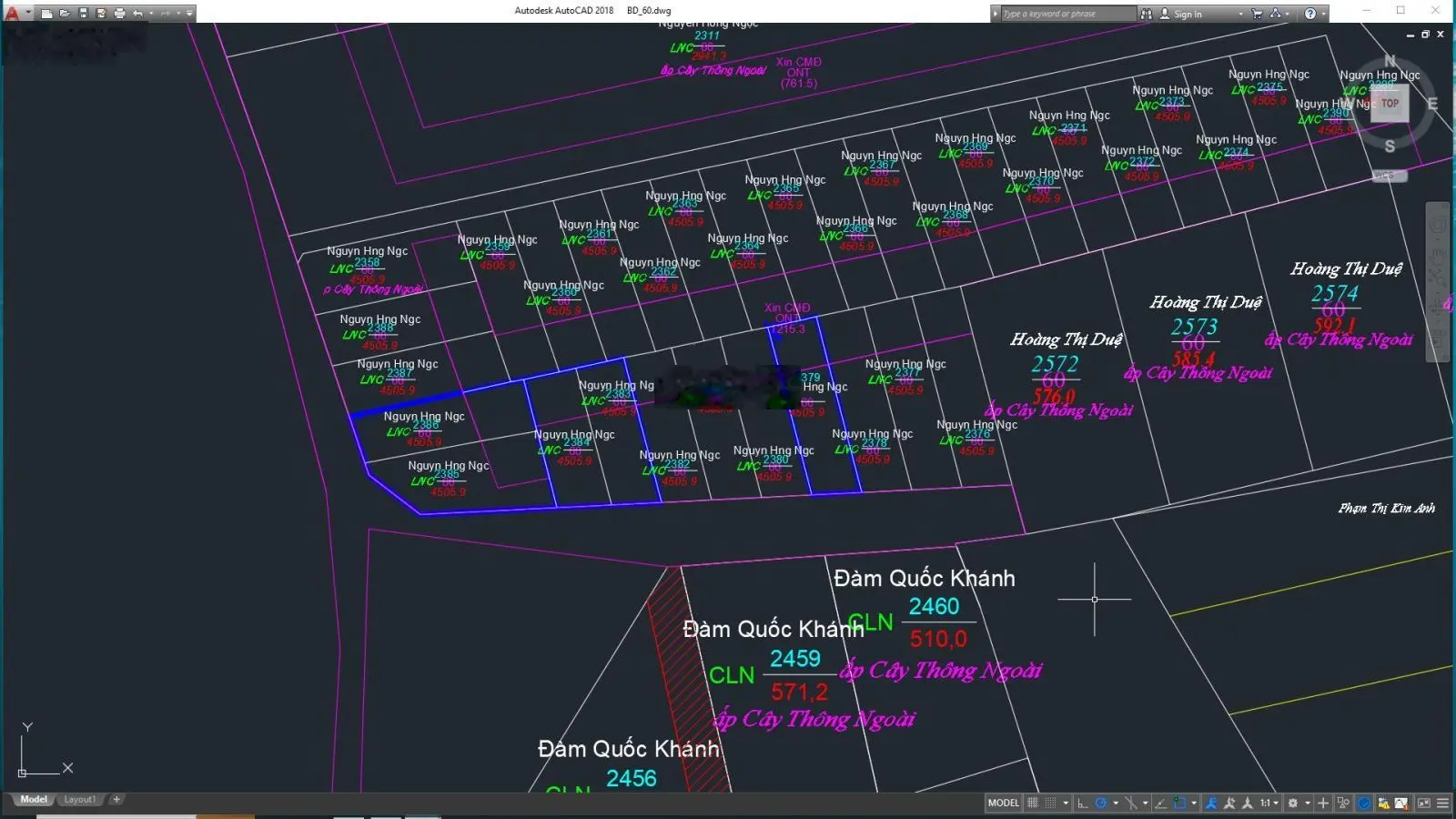This screenshot has width=1456, height=819.
Task: Select the area value 510,0 text
Action: pyautogui.click(x=938, y=639)
